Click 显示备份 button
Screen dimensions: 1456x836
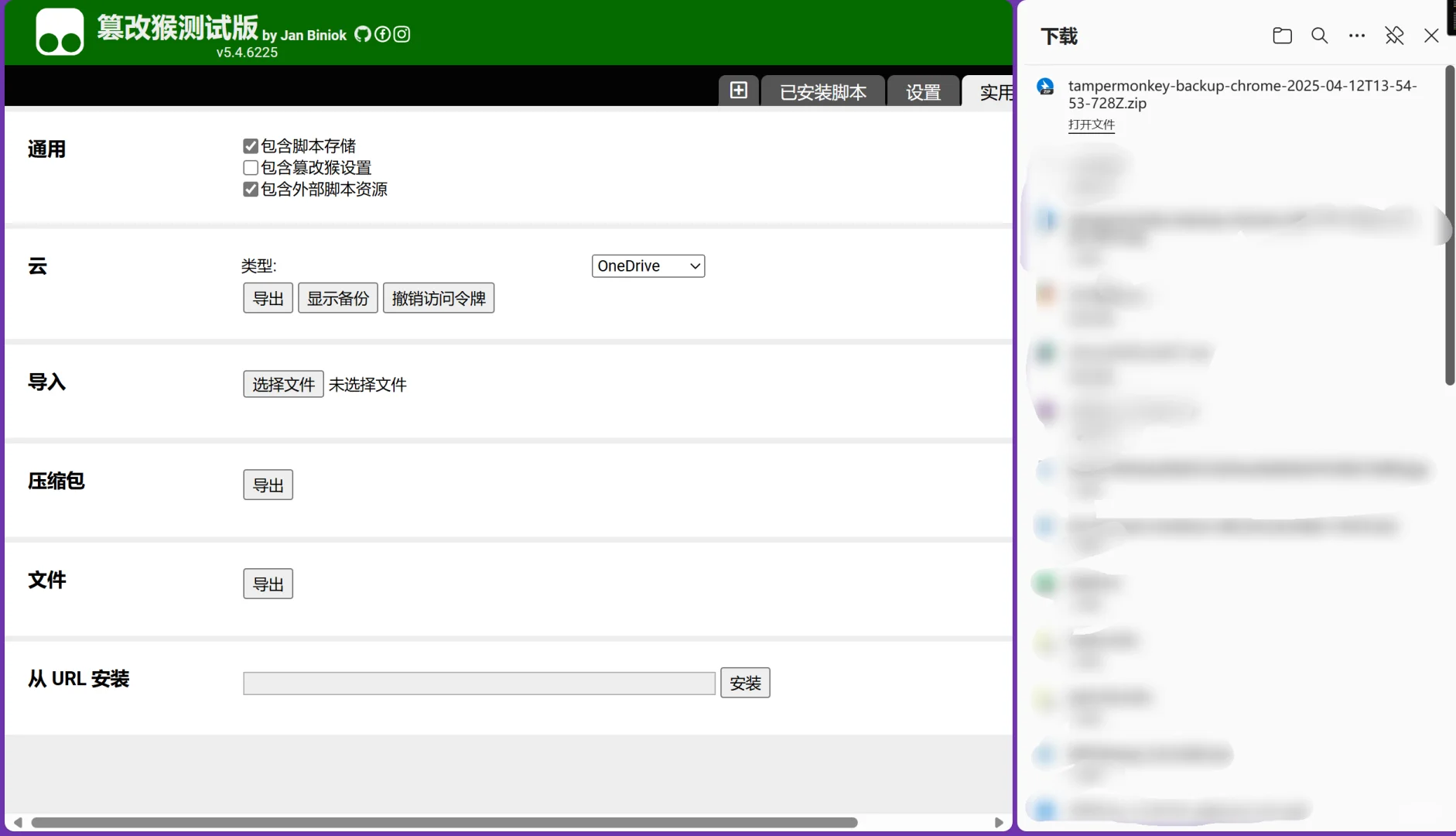pos(338,298)
